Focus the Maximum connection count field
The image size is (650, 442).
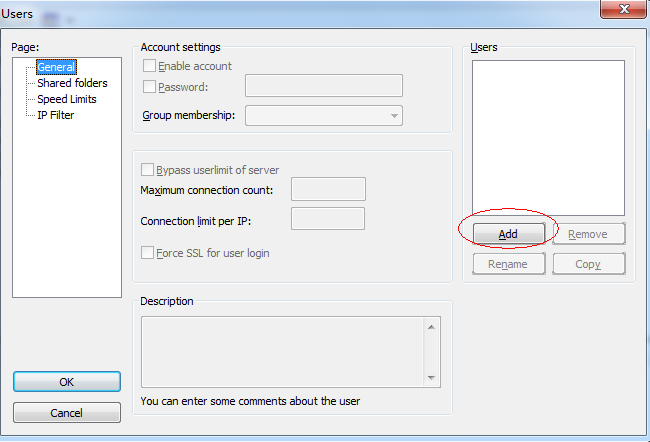point(328,189)
